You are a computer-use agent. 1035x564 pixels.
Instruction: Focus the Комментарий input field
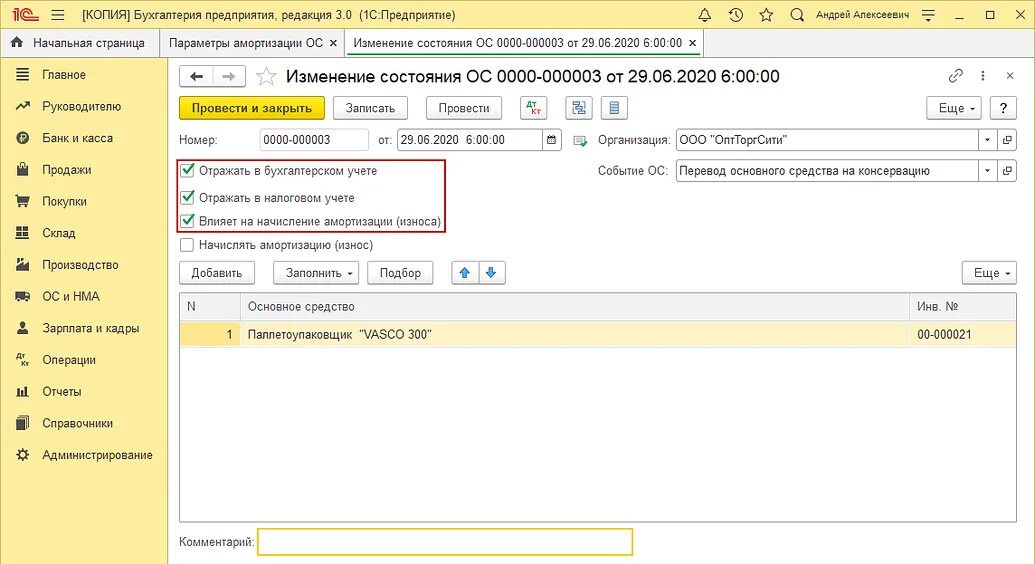click(445, 542)
